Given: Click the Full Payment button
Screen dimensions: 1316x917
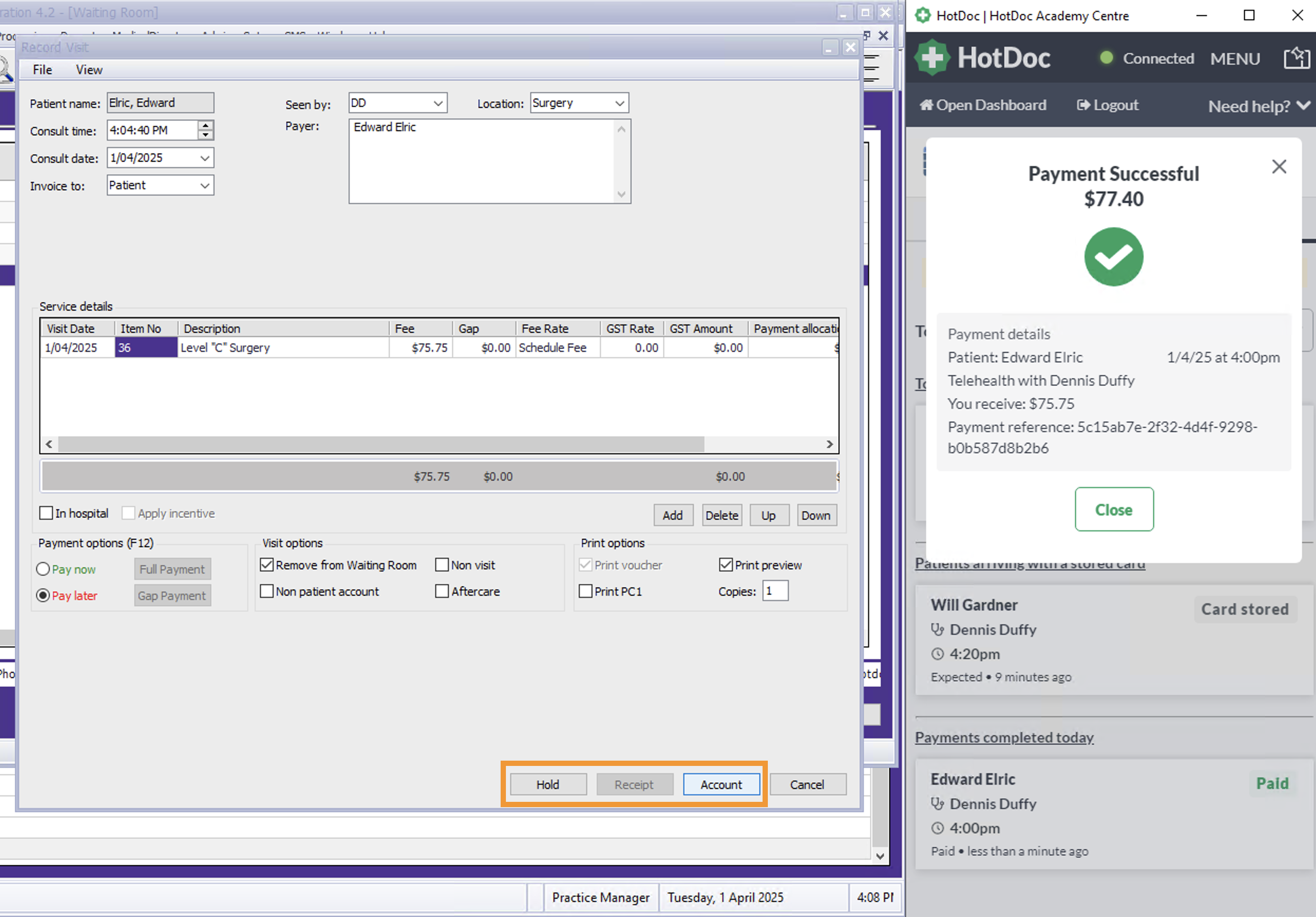Looking at the screenshot, I should (172, 569).
